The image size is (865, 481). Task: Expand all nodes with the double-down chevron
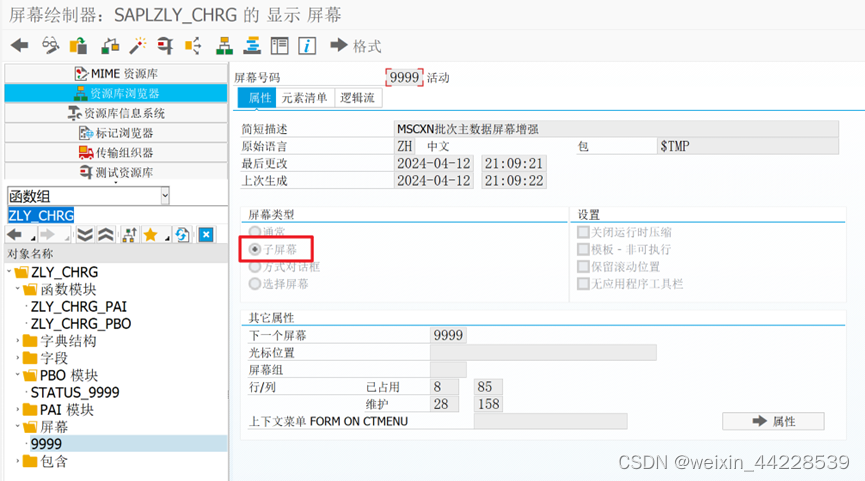pos(85,235)
